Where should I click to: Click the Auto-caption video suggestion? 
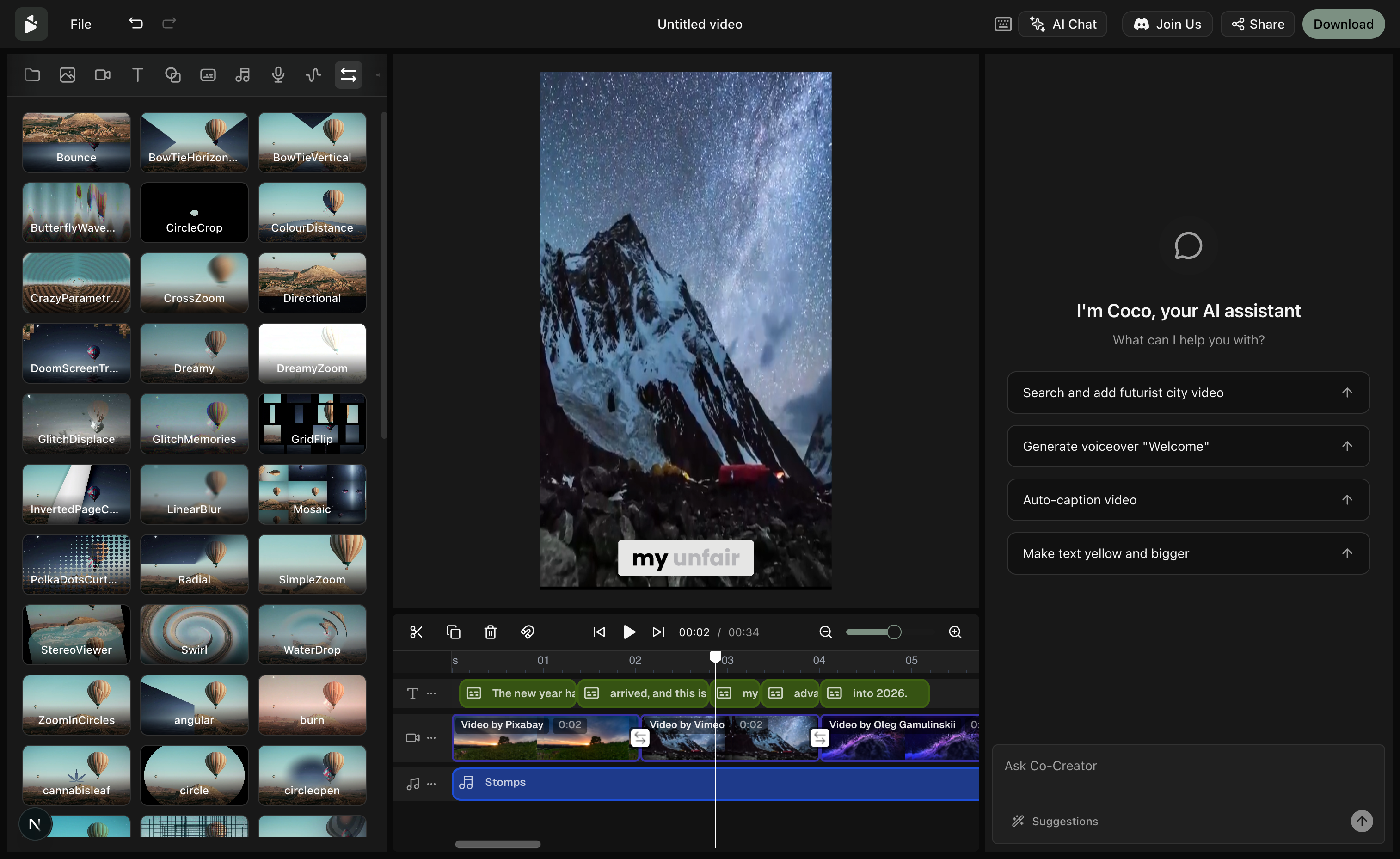(1187, 499)
